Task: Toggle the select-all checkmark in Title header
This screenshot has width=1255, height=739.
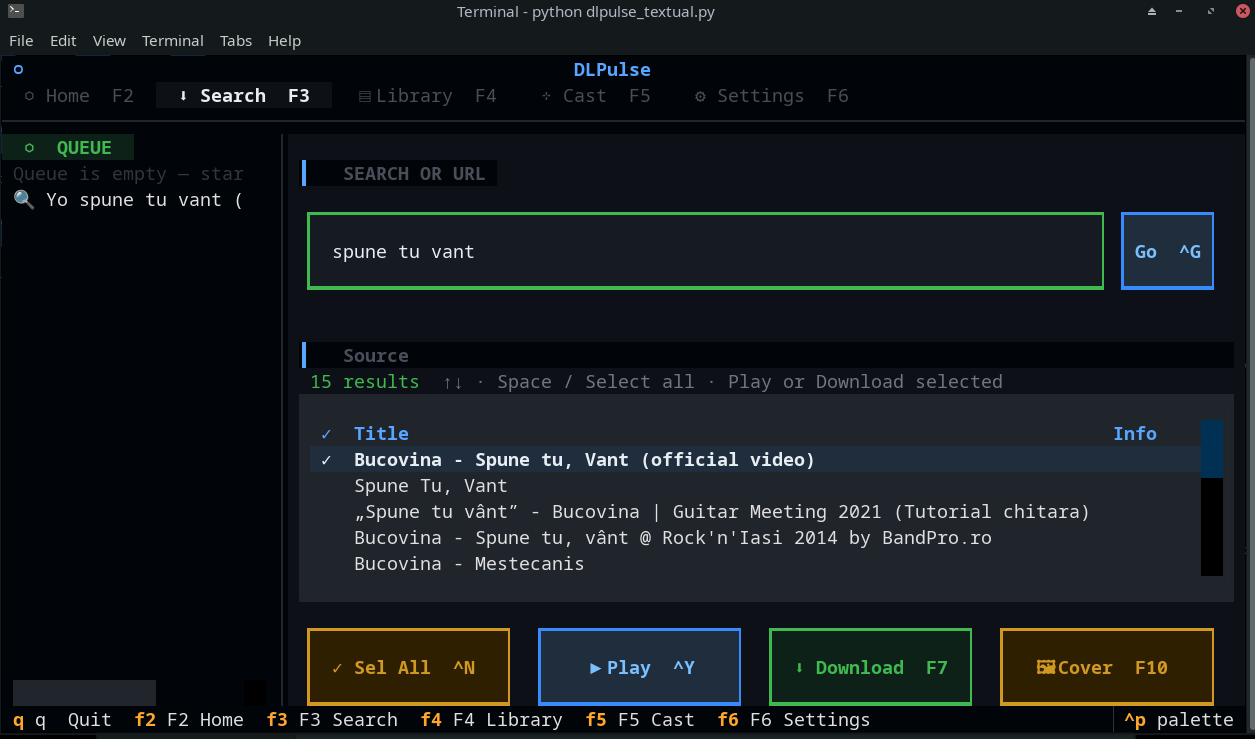Action: point(326,434)
